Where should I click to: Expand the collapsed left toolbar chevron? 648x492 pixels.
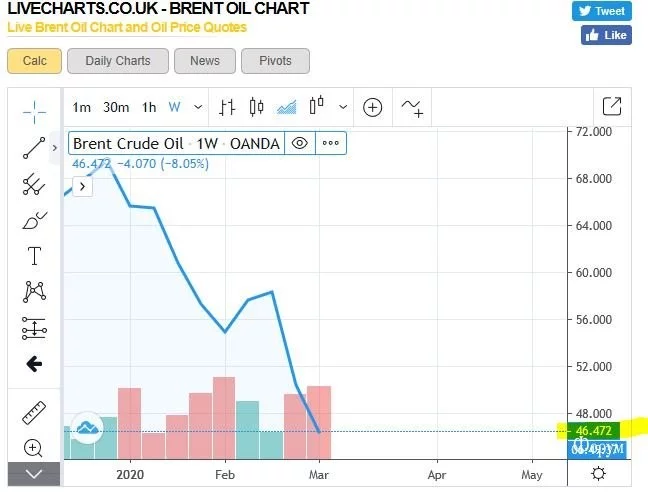click(x=34, y=473)
